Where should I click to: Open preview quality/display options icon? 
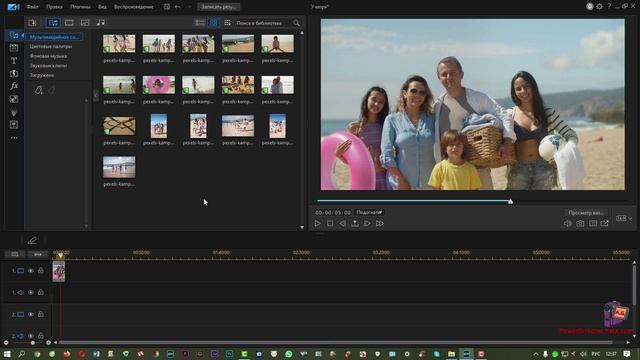(x=593, y=224)
